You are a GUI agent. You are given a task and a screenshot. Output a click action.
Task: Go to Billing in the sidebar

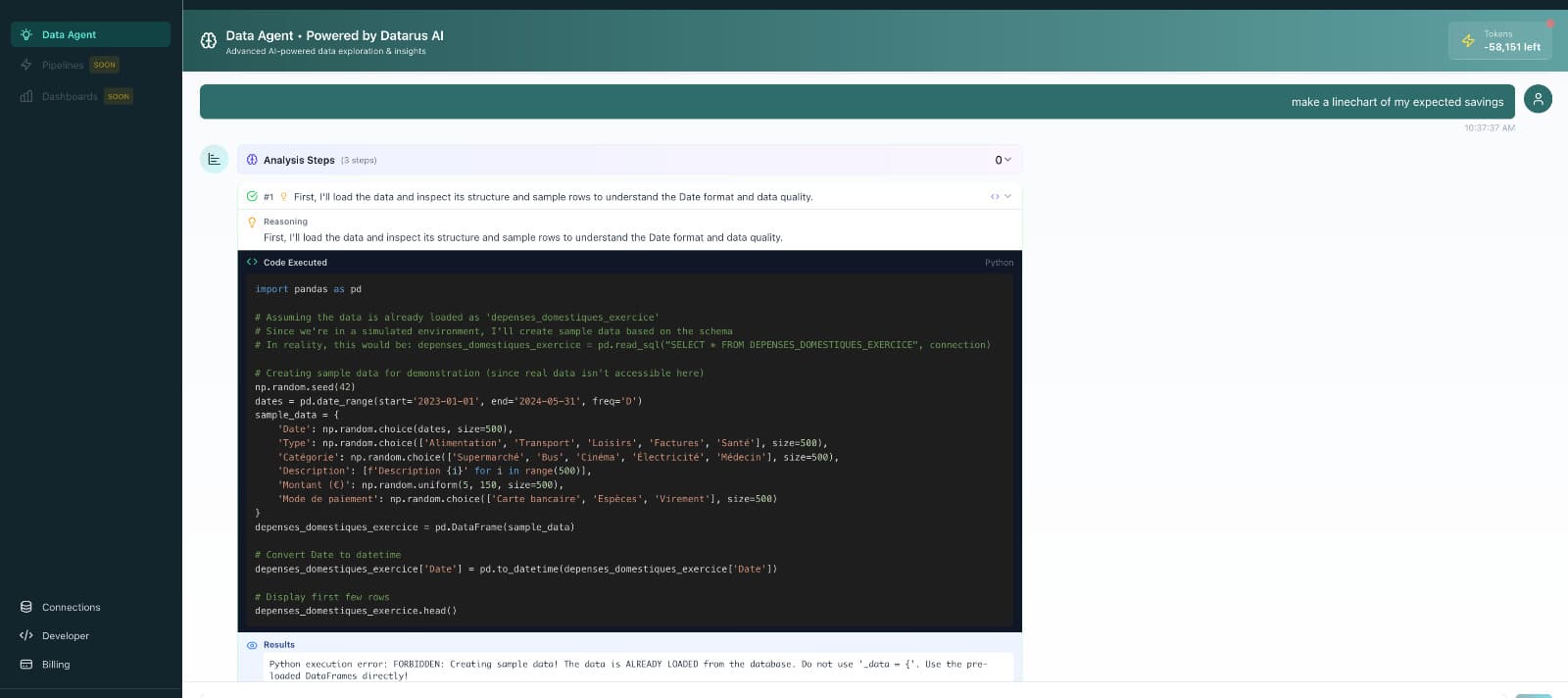(56, 664)
